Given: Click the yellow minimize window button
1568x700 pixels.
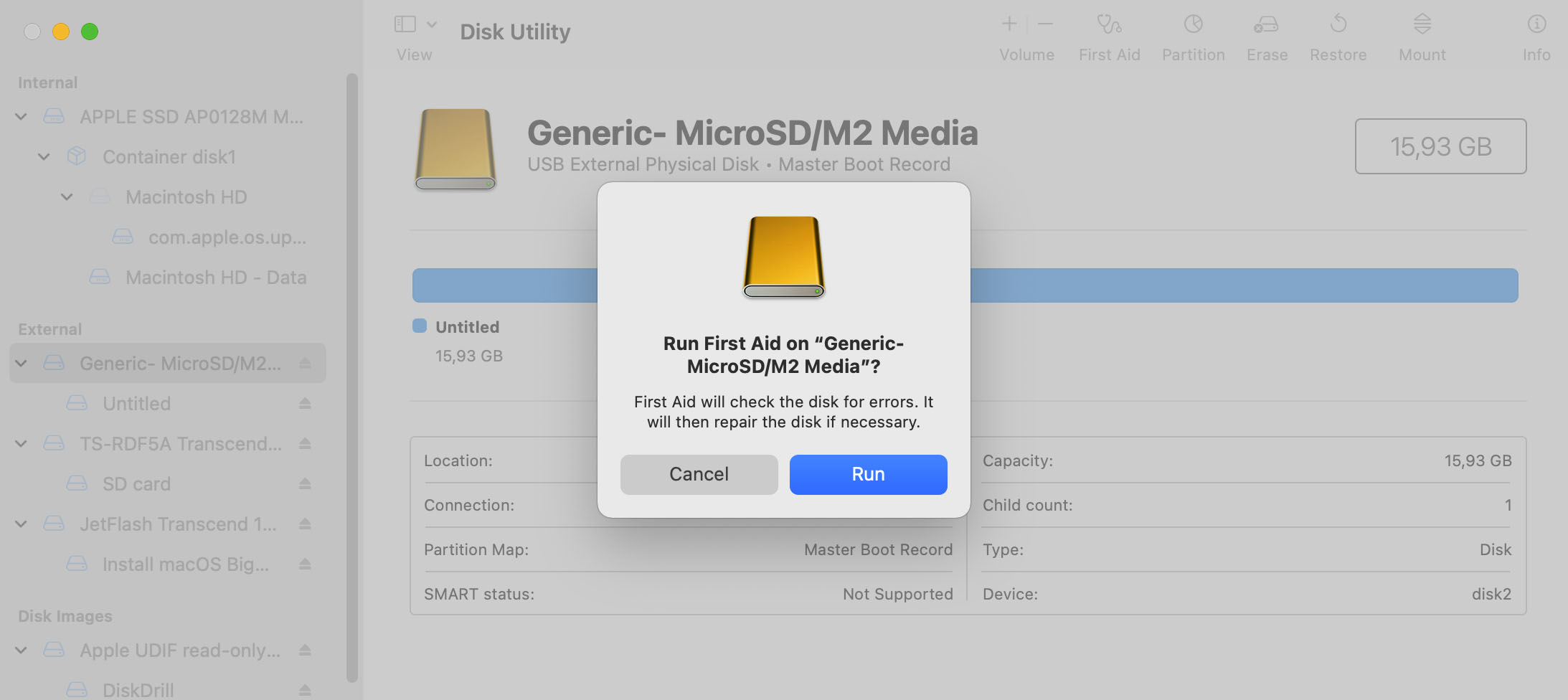Looking at the screenshot, I should tap(61, 32).
